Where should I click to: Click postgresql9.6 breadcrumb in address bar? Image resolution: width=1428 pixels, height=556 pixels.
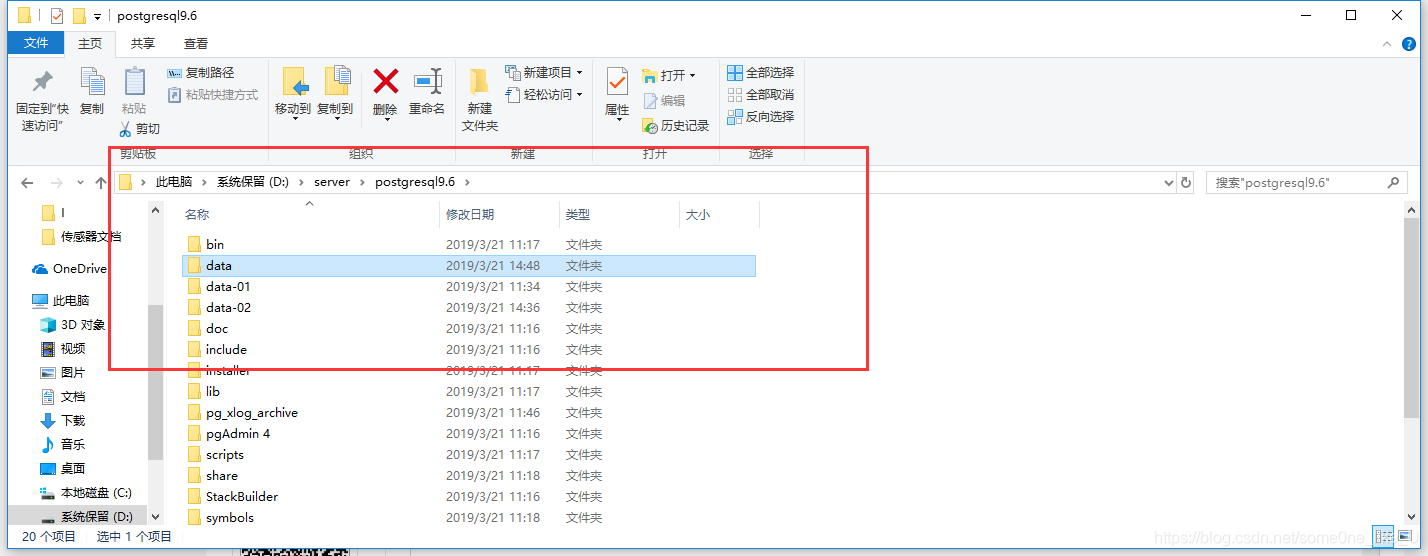coord(415,182)
